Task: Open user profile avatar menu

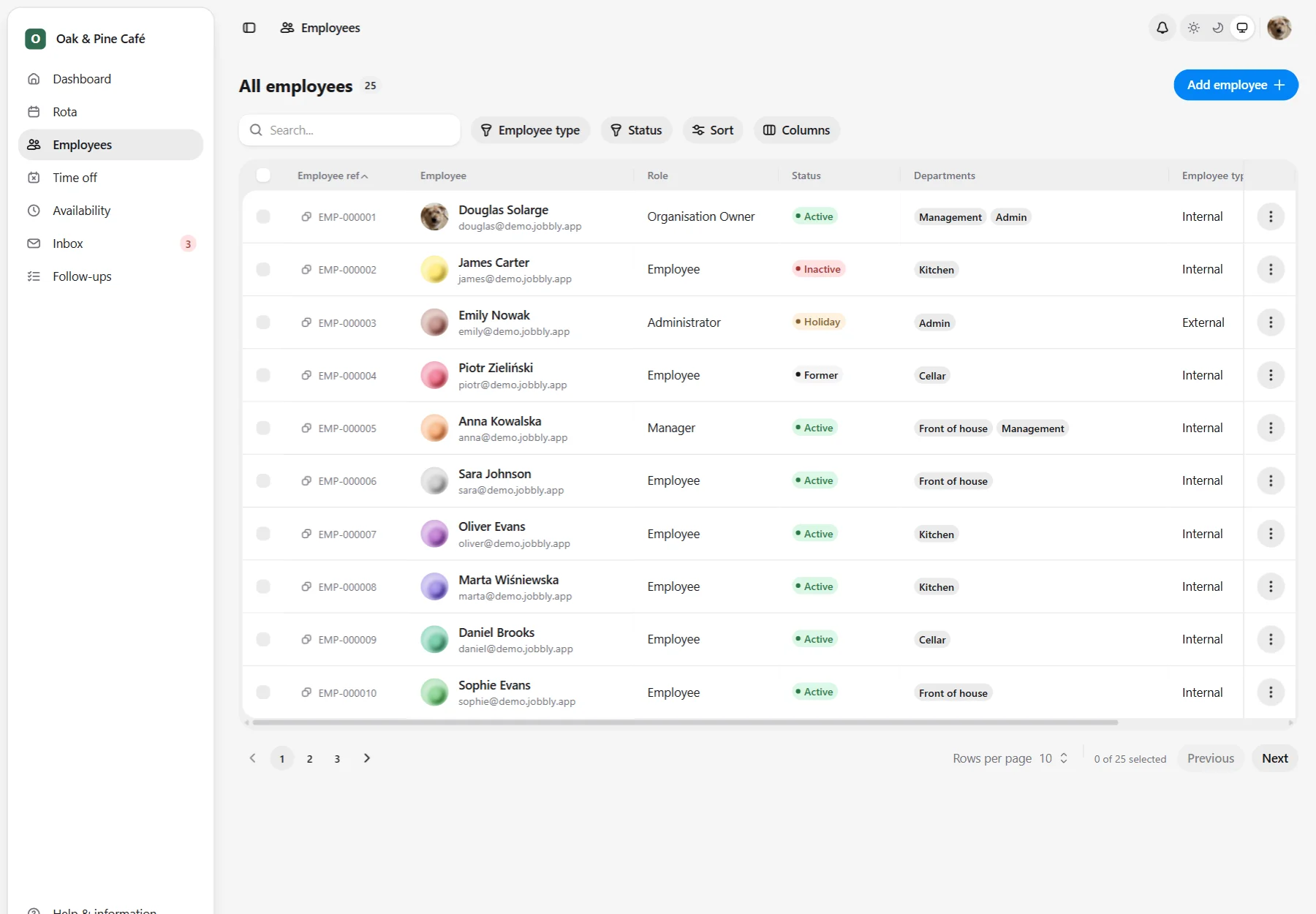Action: point(1279,28)
